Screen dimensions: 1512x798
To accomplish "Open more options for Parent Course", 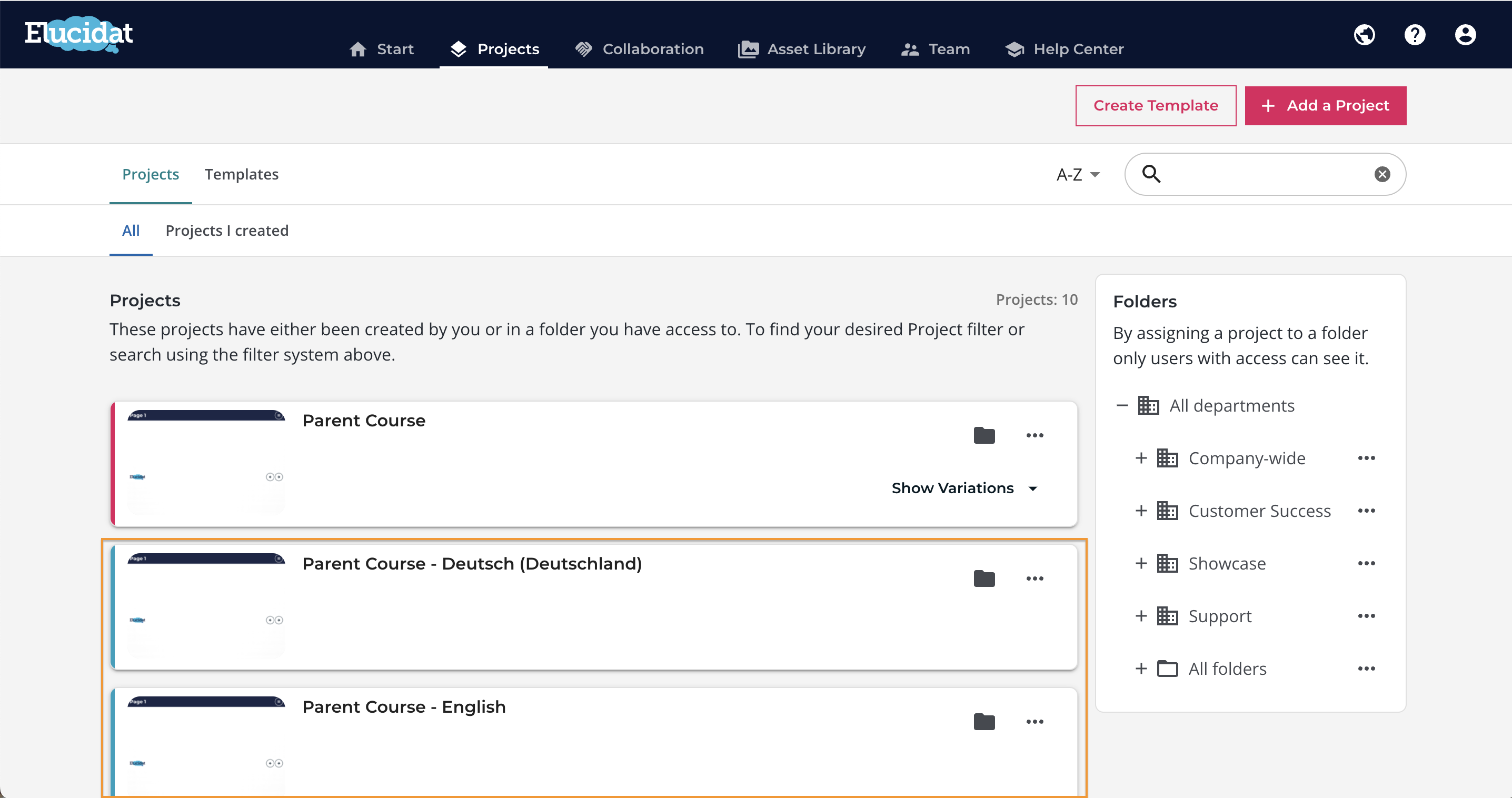I will [x=1034, y=435].
